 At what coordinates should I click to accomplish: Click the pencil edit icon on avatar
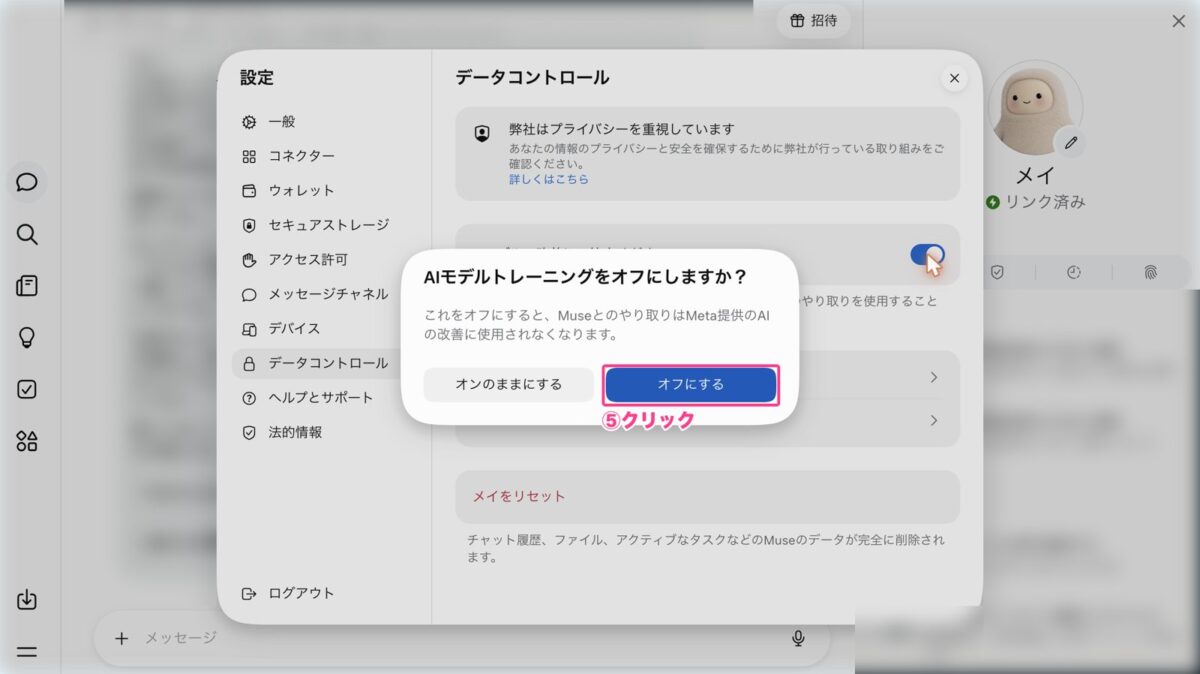pyautogui.click(x=1071, y=143)
